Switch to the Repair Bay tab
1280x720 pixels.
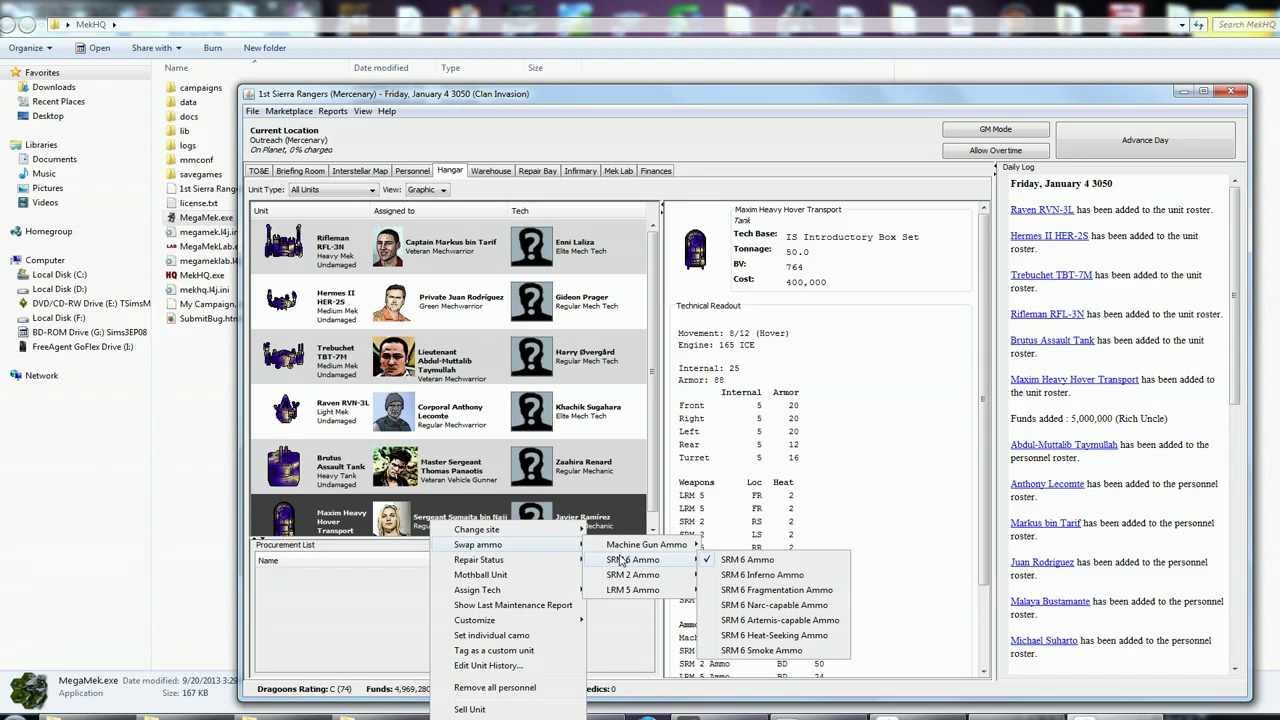point(537,171)
